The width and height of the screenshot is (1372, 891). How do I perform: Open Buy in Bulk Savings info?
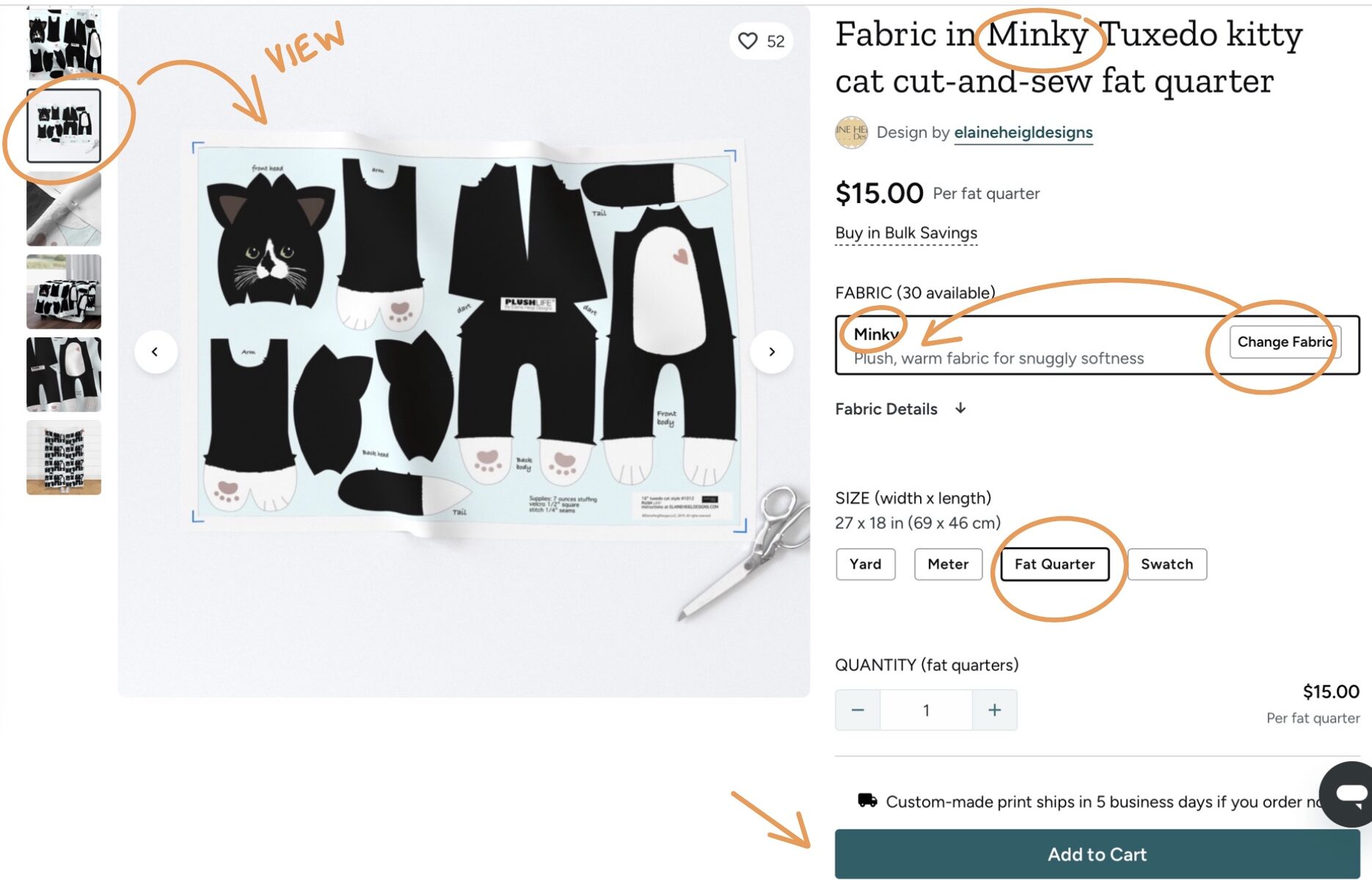tap(906, 233)
